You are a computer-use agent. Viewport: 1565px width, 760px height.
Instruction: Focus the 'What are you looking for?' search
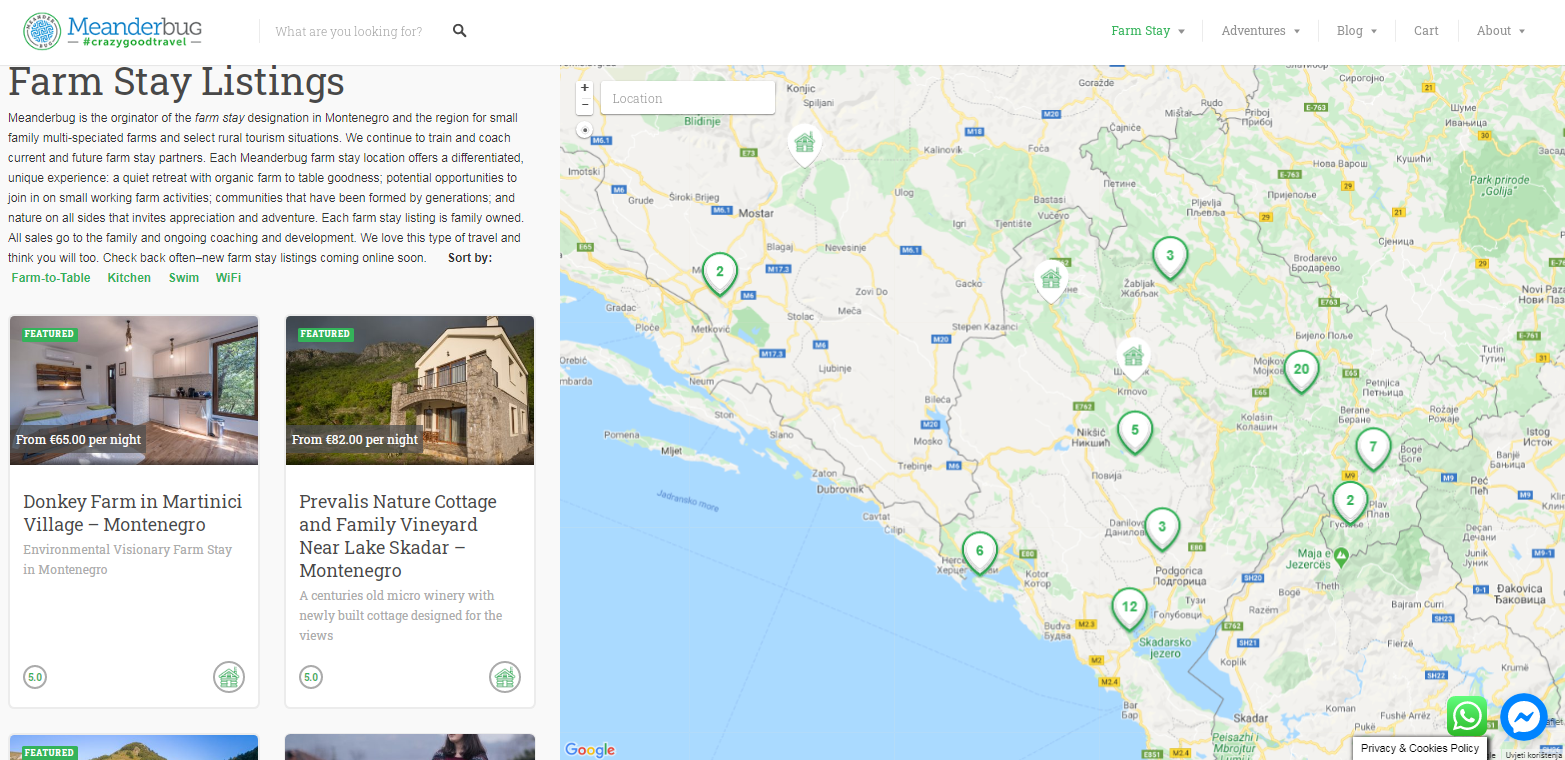(349, 31)
